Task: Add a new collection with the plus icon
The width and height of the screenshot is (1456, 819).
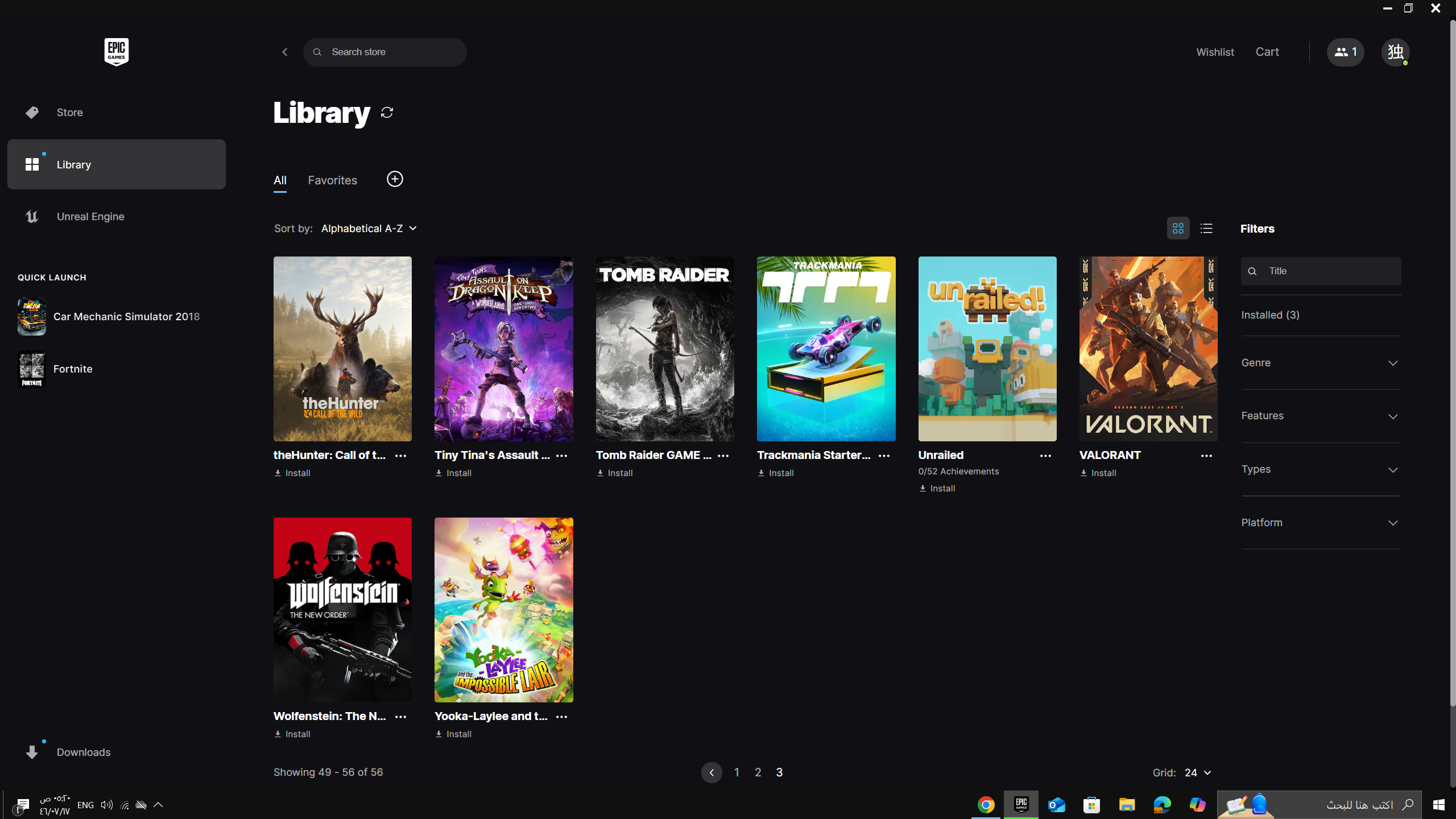Action: tap(395, 179)
